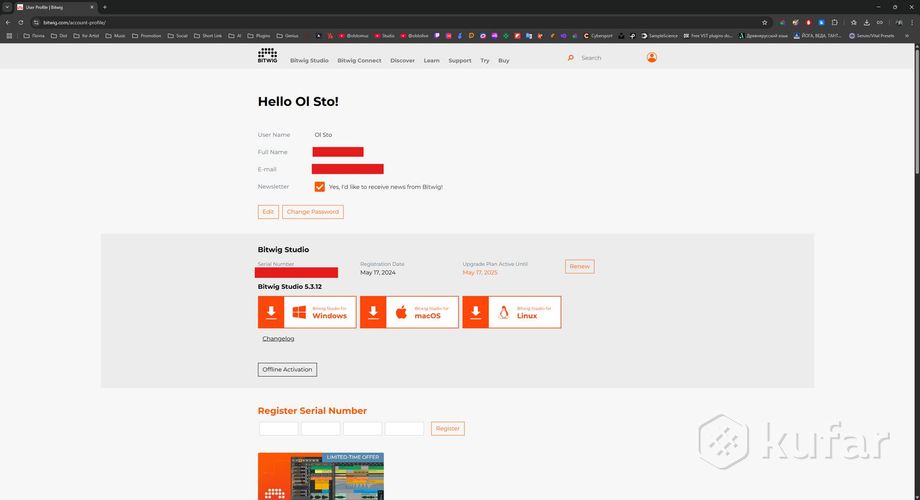Open the Buy menu item
Image resolution: width=920 pixels, height=500 pixels.
(504, 60)
